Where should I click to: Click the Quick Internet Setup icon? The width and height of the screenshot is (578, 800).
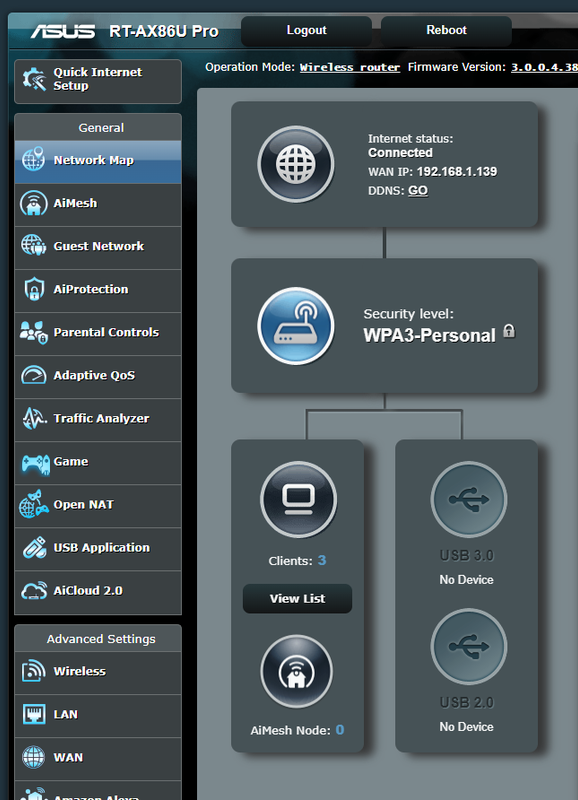[35, 80]
